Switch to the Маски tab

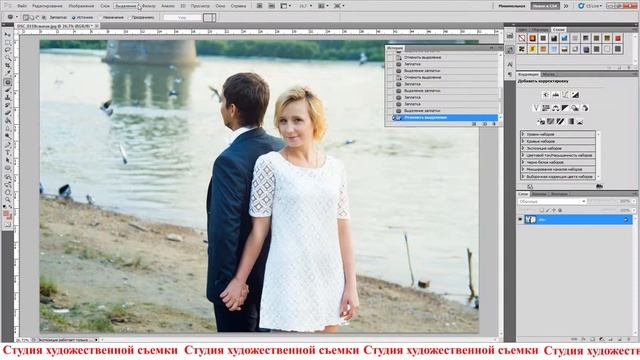[x=548, y=74]
